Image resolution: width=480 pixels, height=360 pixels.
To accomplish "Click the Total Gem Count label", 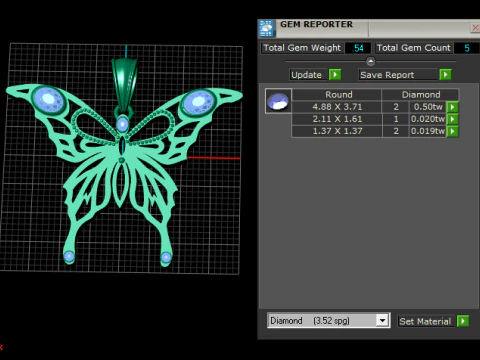I will [x=413, y=48].
